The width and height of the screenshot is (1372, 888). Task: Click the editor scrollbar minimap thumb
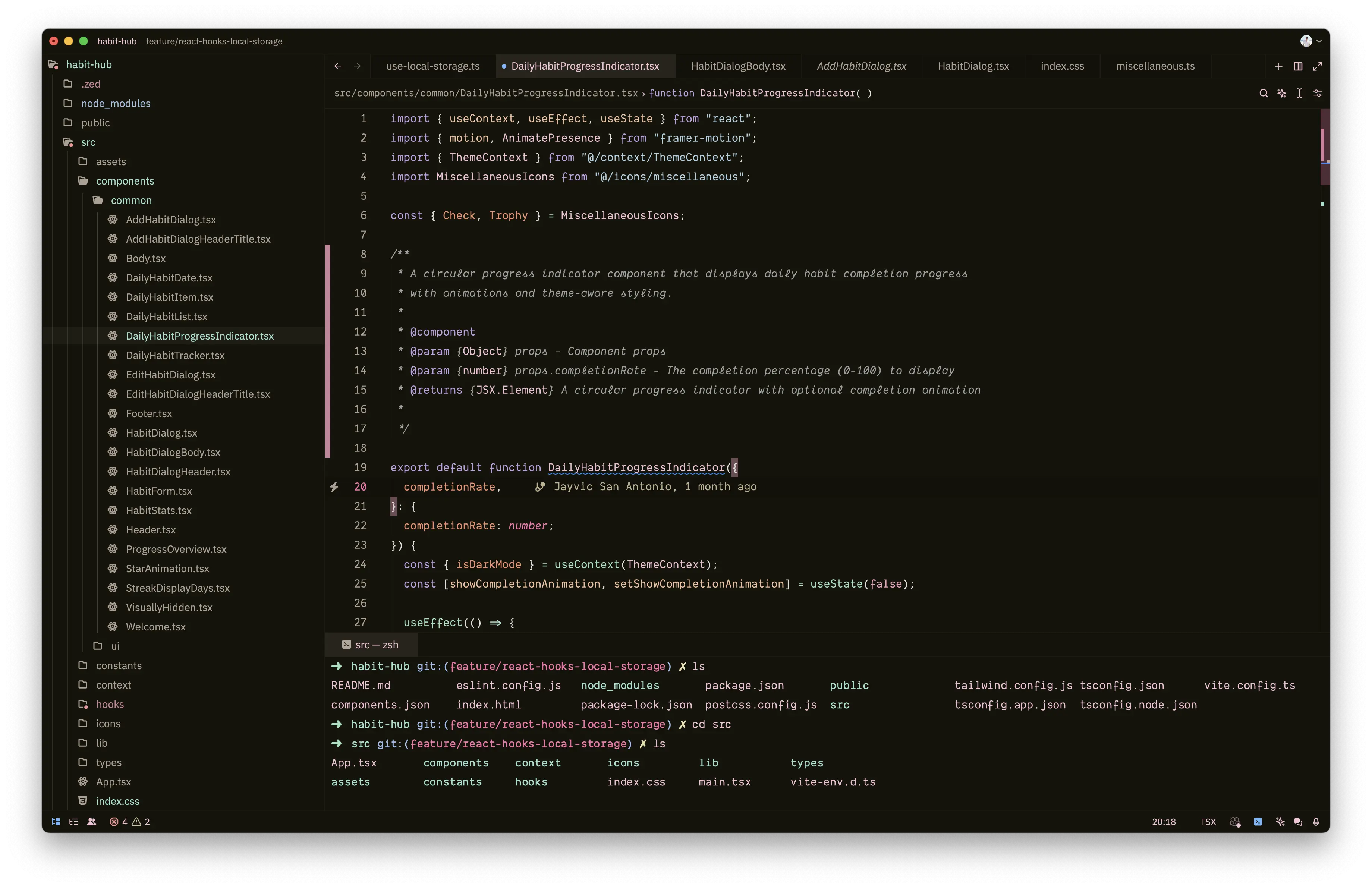(x=1325, y=147)
